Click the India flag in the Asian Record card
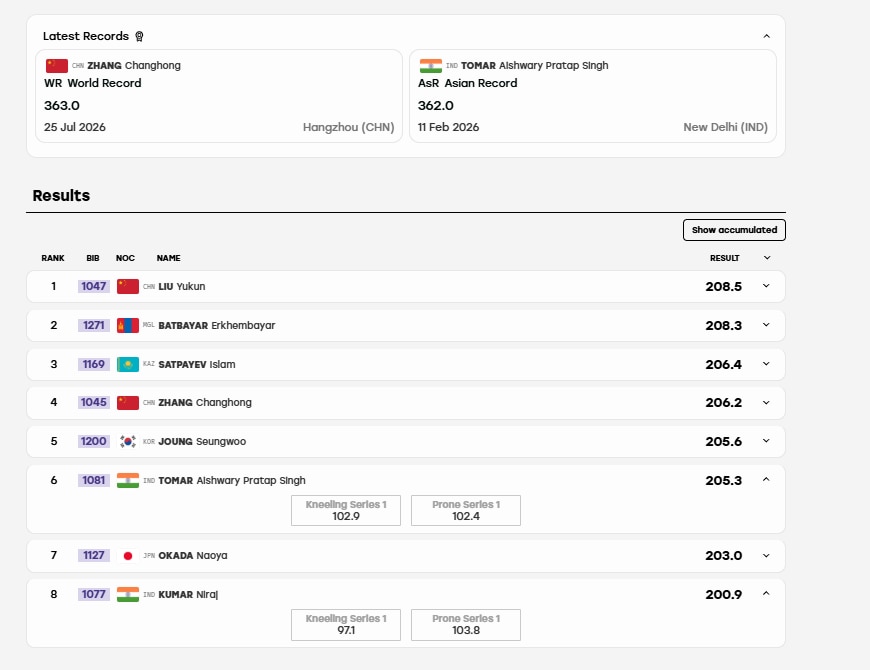Screen dimensions: 870x670 431,66
